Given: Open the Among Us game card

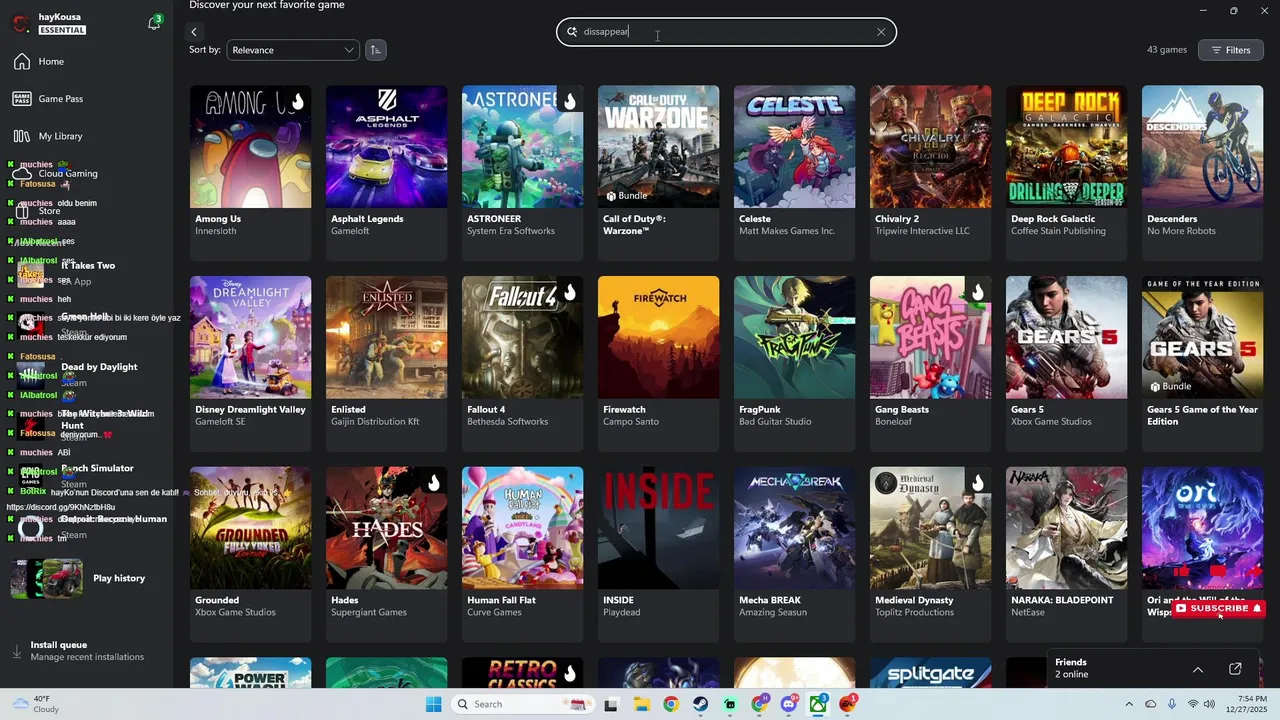Looking at the screenshot, I should tap(250, 172).
